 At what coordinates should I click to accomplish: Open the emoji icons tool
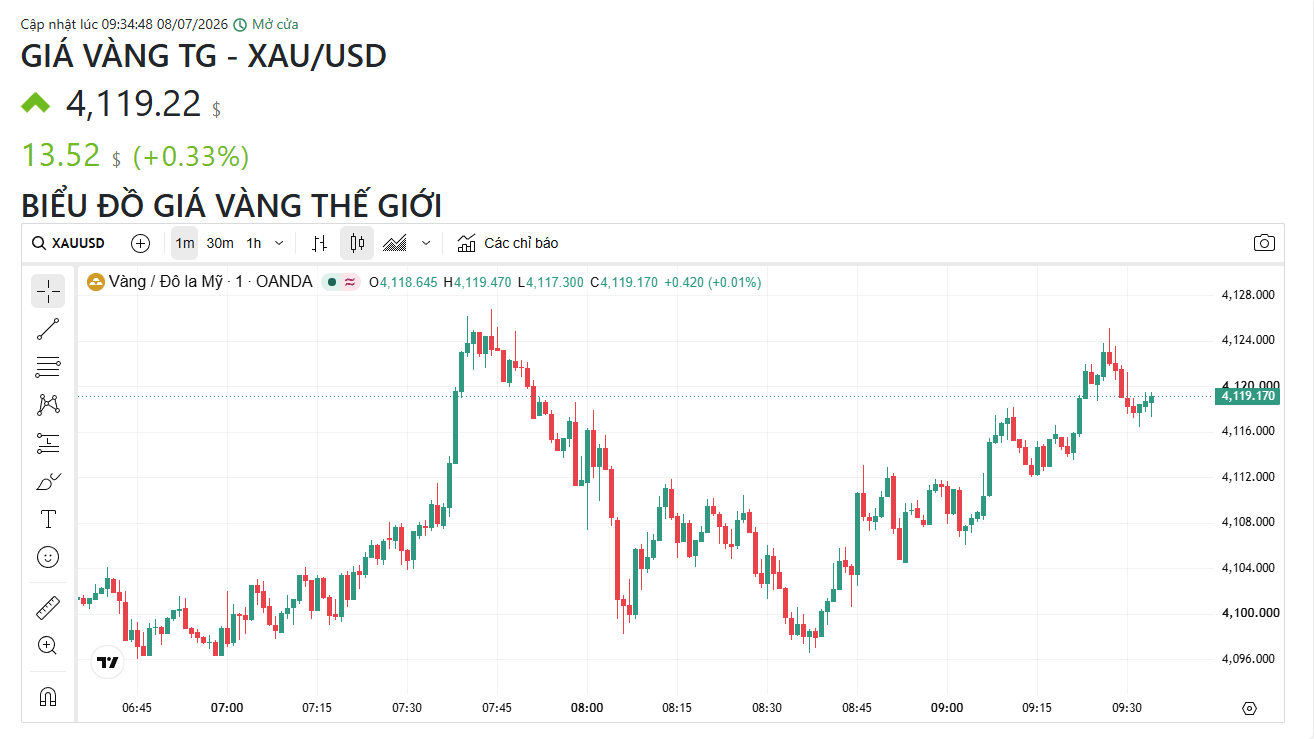pyautogui.click(x=48, y=557)
